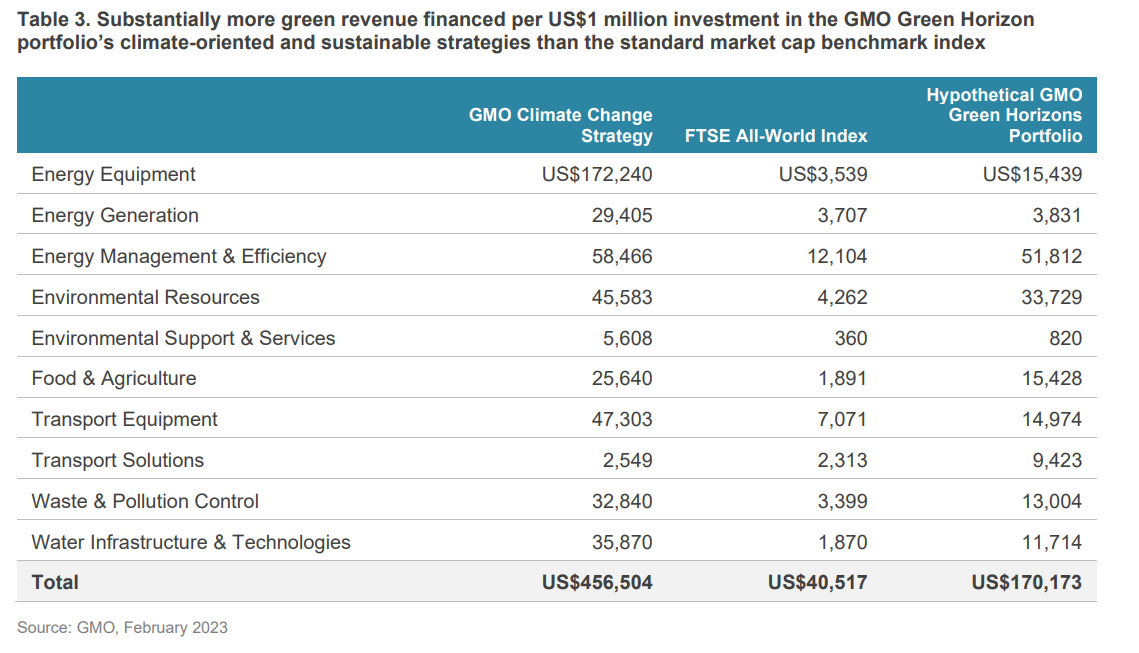Select the value 14,974
This screenshot has width=1139, height=653.
tap(1052, 420)
